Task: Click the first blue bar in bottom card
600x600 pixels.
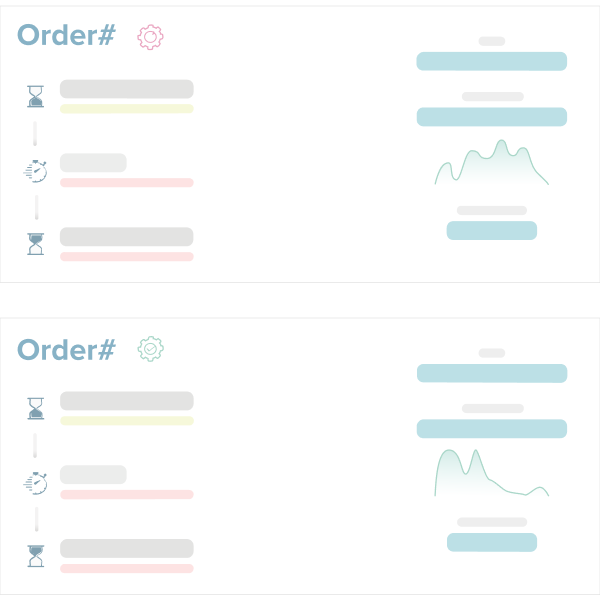Action: coord(491,373)
